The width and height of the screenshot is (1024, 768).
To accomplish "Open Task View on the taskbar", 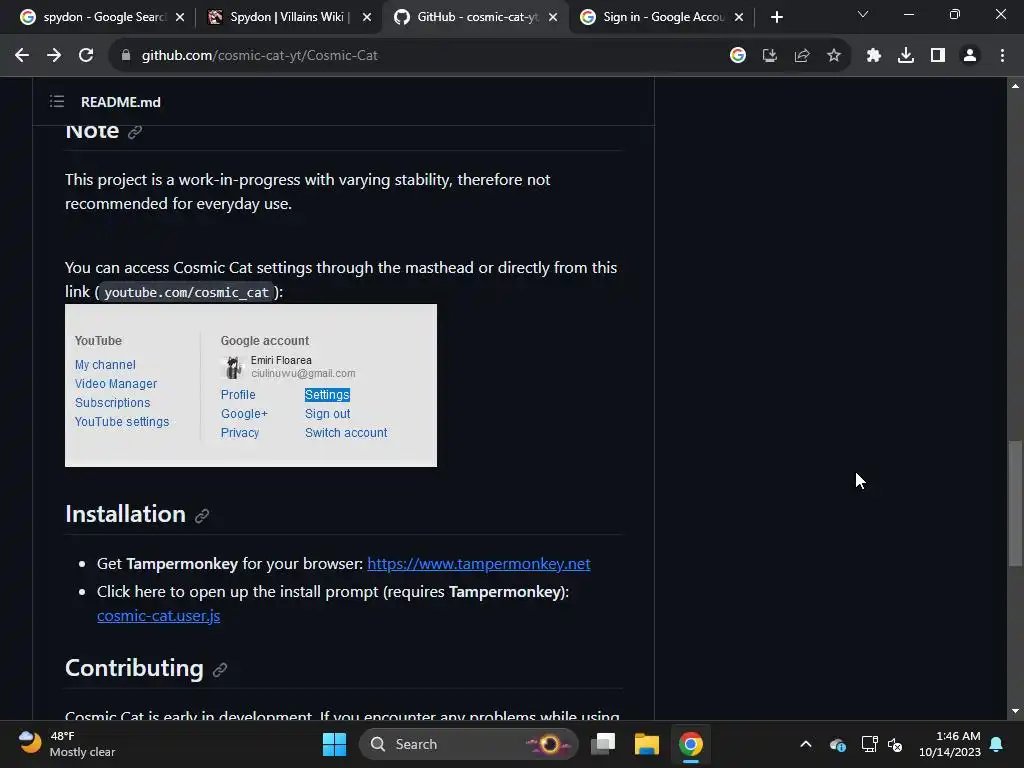I will point(603,744).
